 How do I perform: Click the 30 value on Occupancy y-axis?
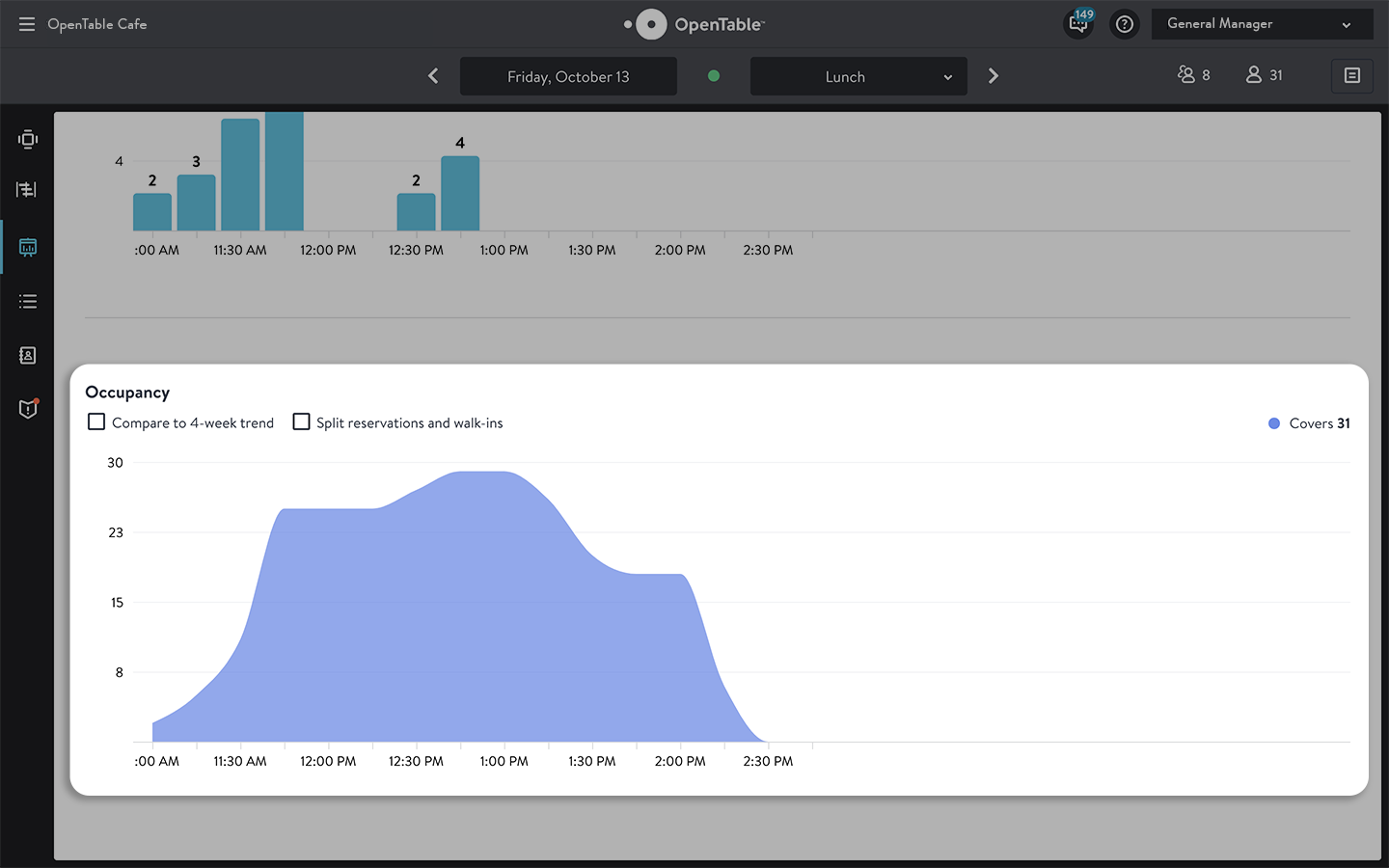pyautogui.click(x=115, y=463)
